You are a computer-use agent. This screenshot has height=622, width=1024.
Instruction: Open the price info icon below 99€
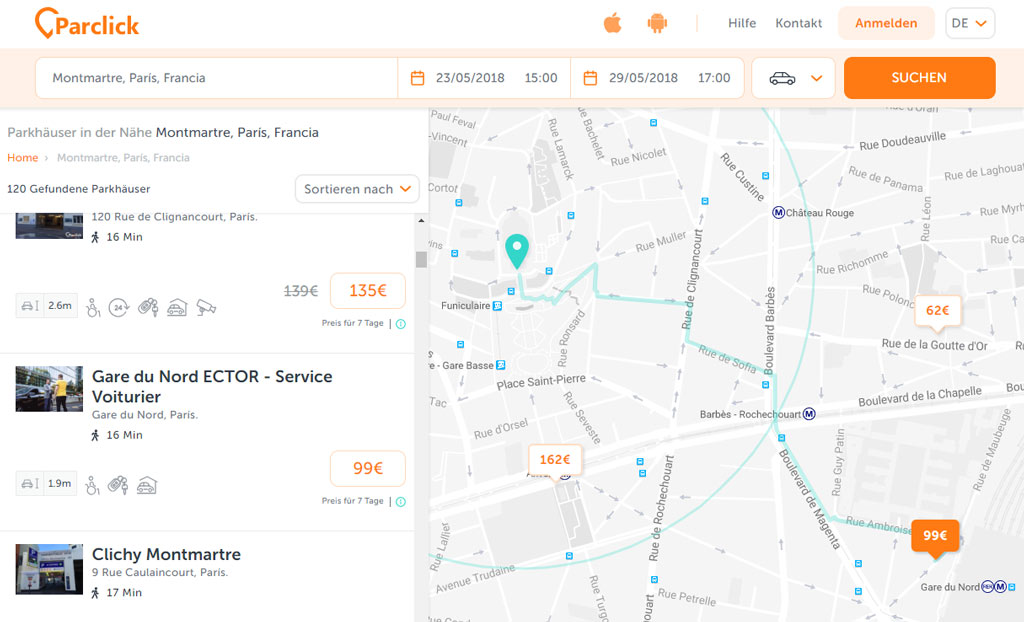(400, 501)
